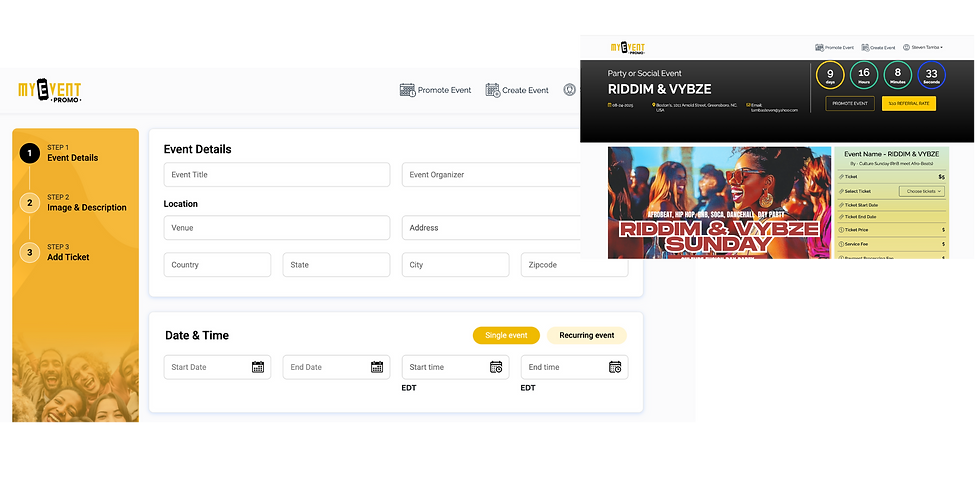
Task: Click info icon beside Service Fee
Action: 840,244
